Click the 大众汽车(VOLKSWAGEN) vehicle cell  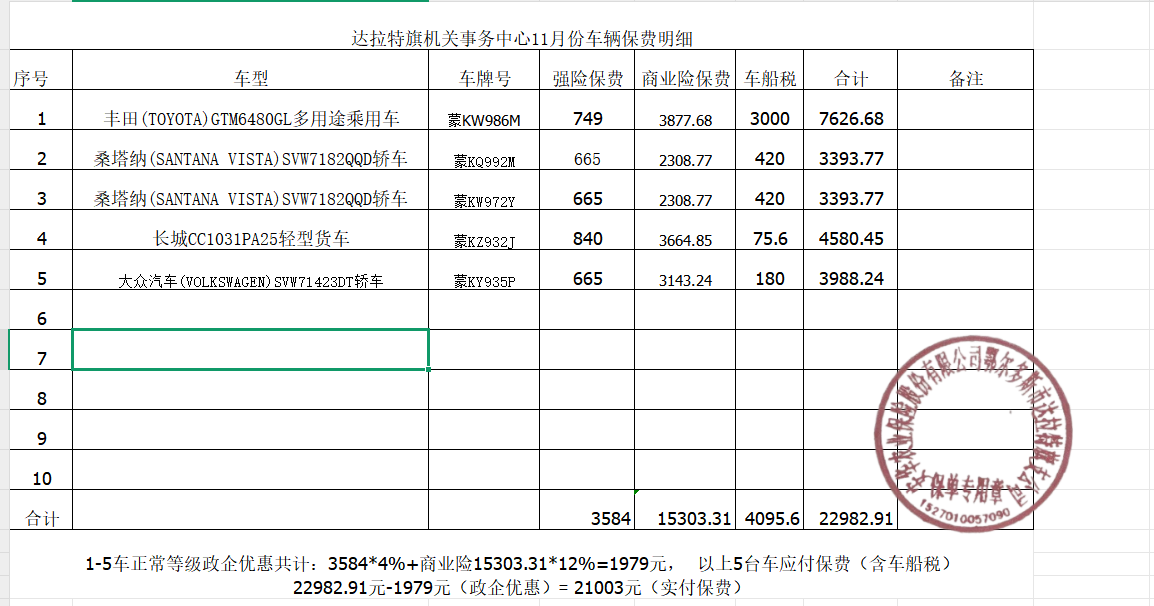click(x=251, y=281)
